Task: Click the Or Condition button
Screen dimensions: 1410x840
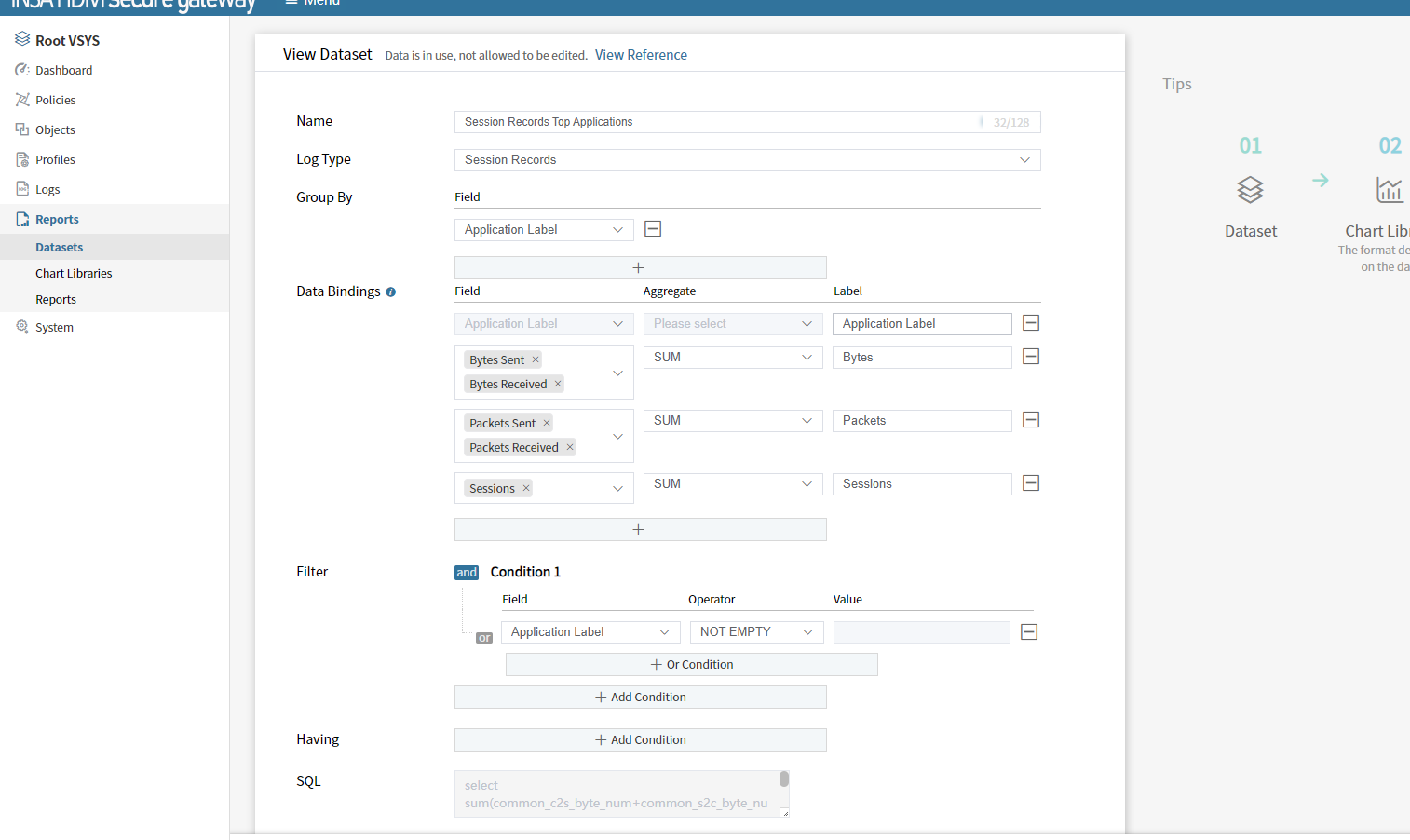Action: tap(691, 665)
